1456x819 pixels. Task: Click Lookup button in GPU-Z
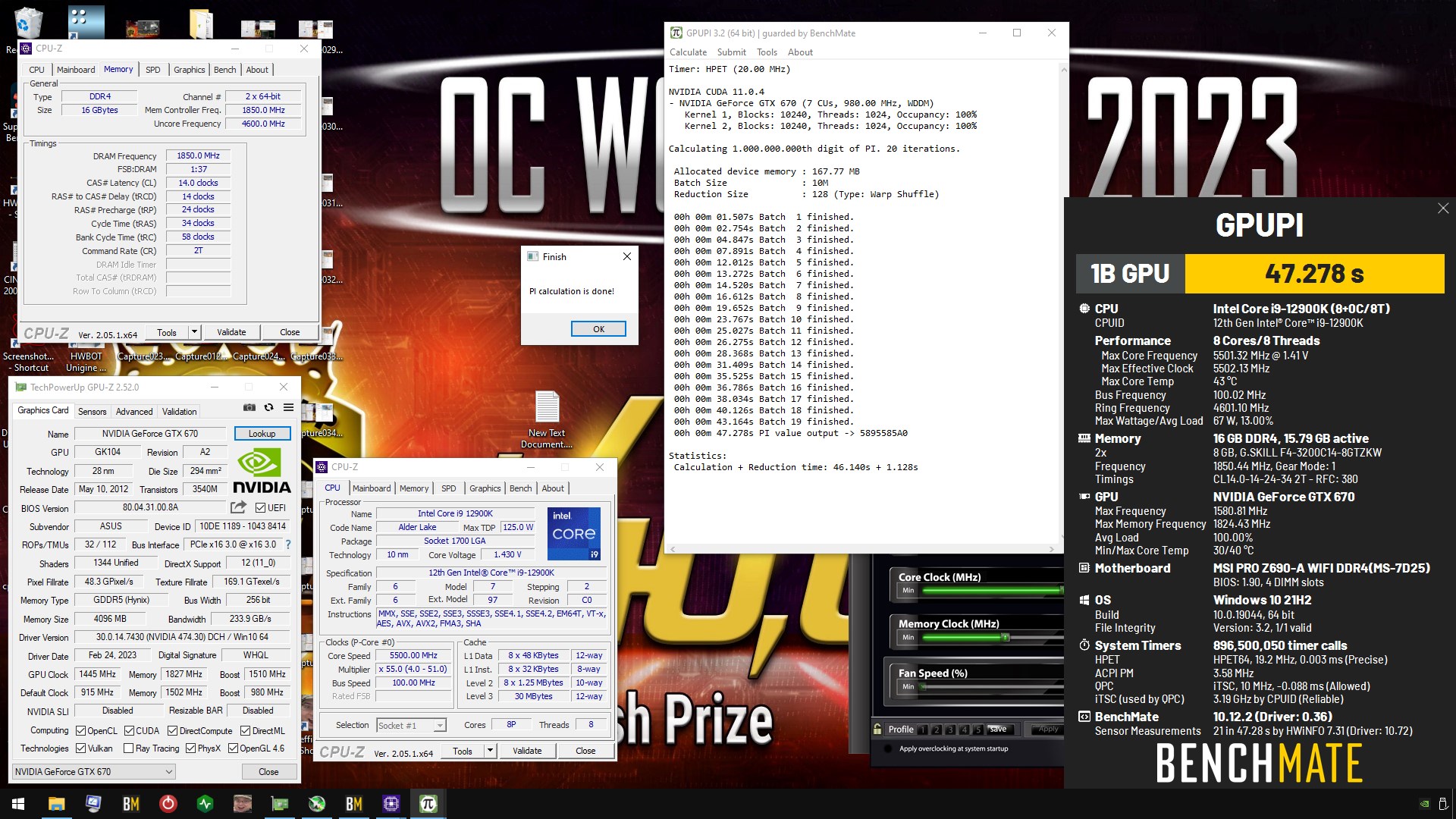262,434
